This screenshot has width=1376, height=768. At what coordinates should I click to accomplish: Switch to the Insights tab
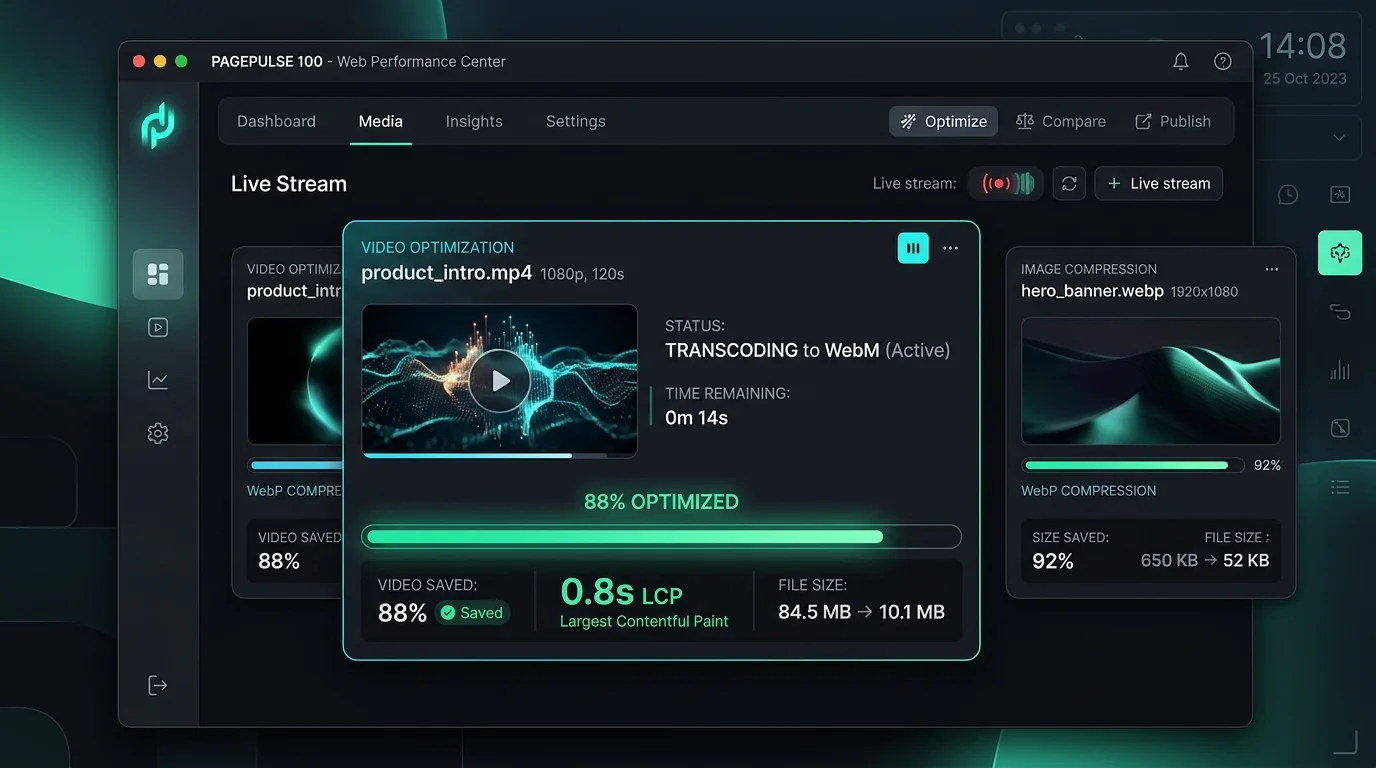point(474,121)
